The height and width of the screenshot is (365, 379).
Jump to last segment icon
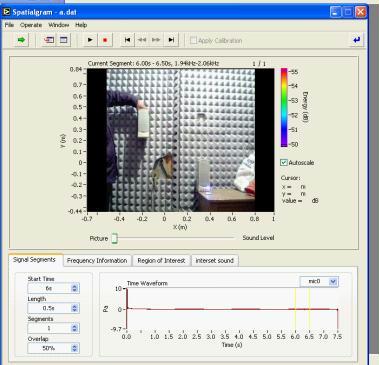click(x=171, y=40)
